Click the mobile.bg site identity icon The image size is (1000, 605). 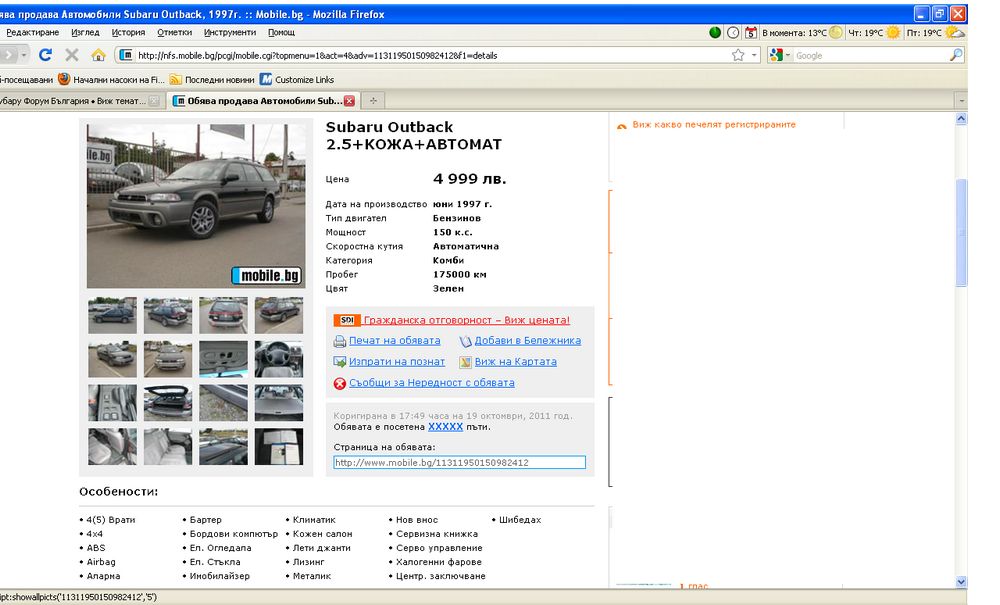[126, 55]
